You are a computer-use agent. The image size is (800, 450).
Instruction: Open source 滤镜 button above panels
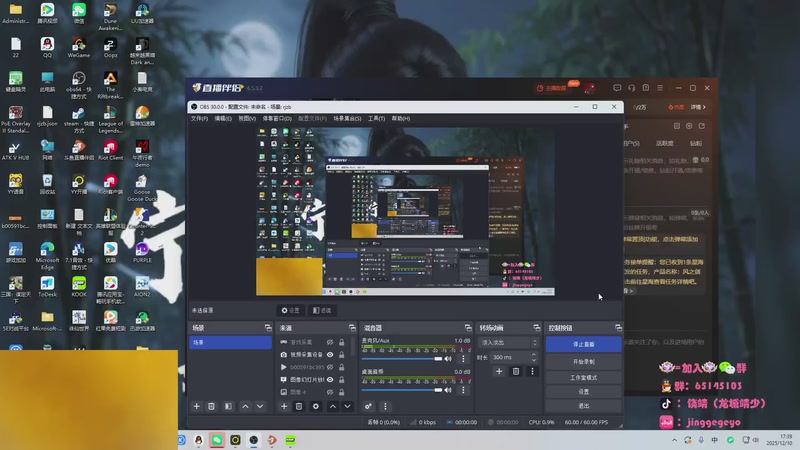322,310
